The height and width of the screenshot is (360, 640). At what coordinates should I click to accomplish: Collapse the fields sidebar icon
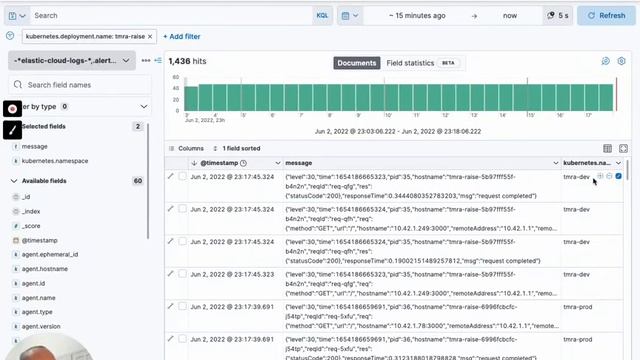coord(158,60)
